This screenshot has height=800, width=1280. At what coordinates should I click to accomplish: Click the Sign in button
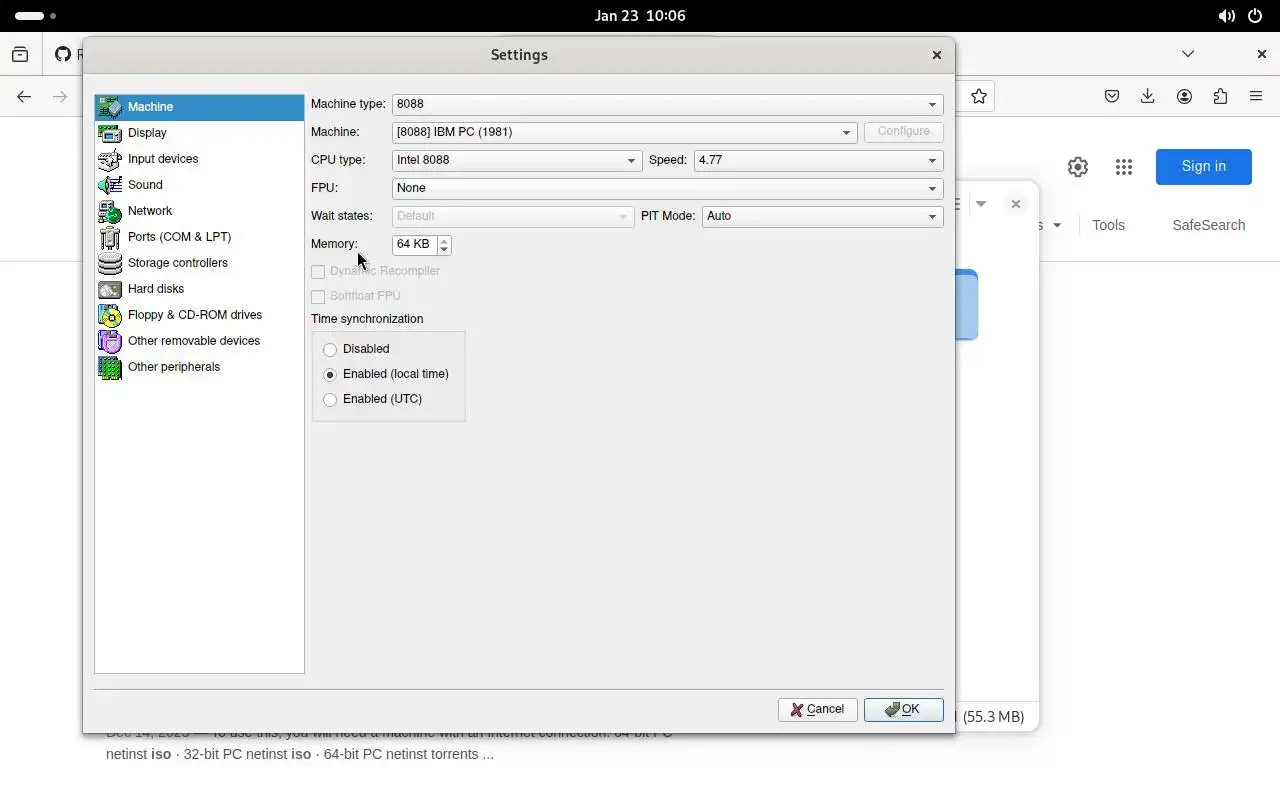(x=1204, y=167)
